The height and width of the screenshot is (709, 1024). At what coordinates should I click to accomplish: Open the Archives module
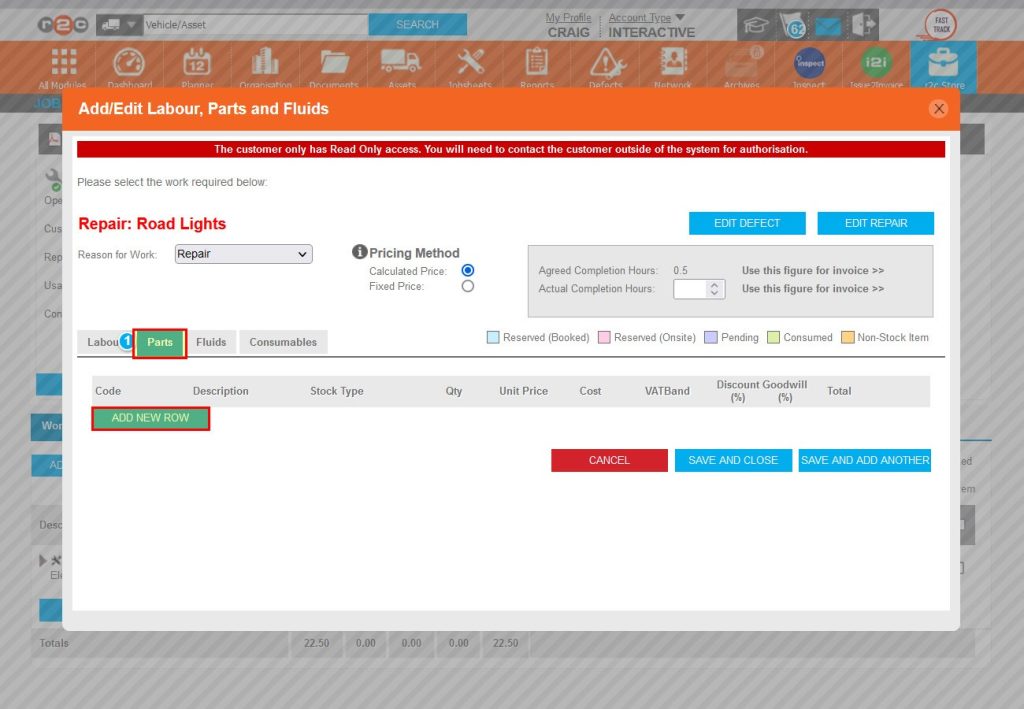(x=740, y=67)
